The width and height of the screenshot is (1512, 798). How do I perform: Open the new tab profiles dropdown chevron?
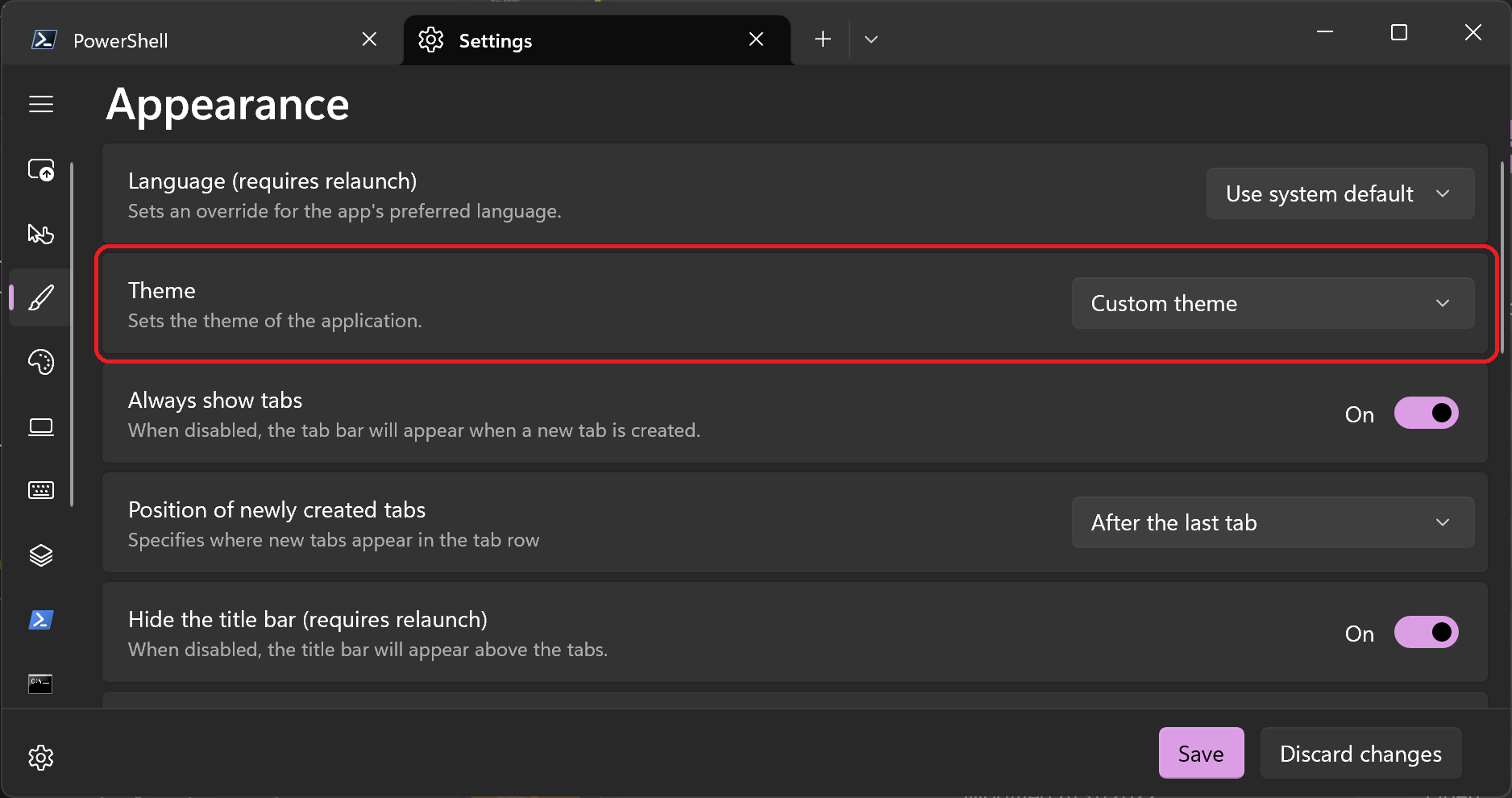click(x=871, y=39)
